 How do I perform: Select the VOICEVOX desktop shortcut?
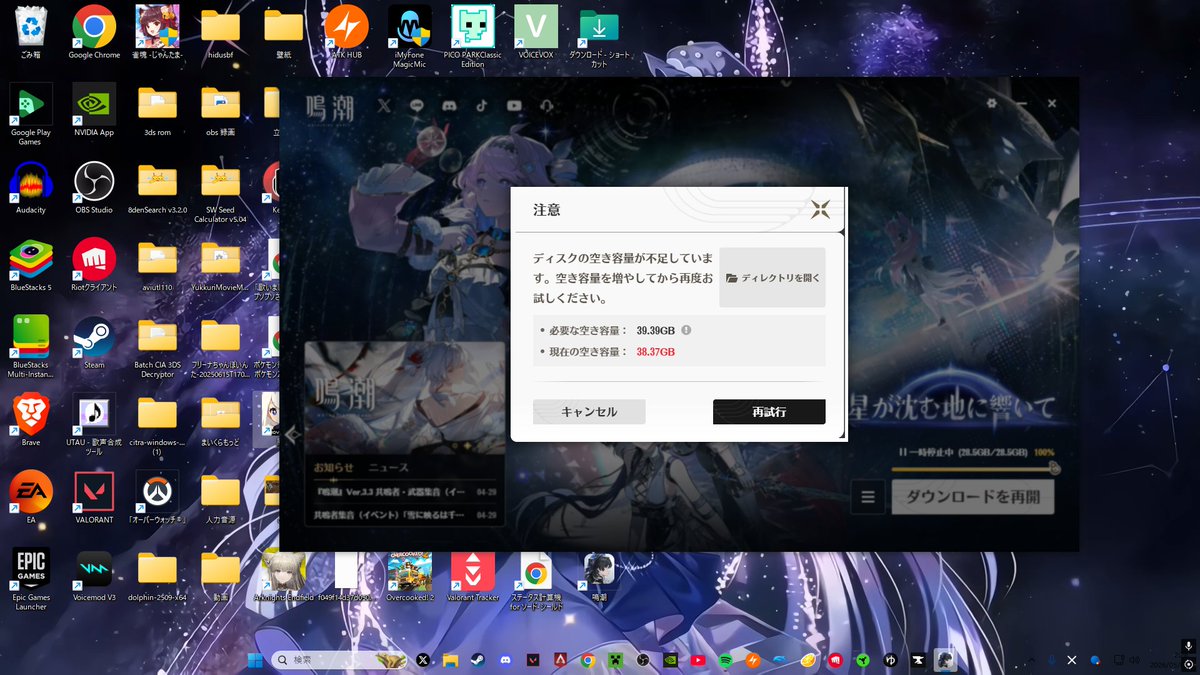point(536,34)
